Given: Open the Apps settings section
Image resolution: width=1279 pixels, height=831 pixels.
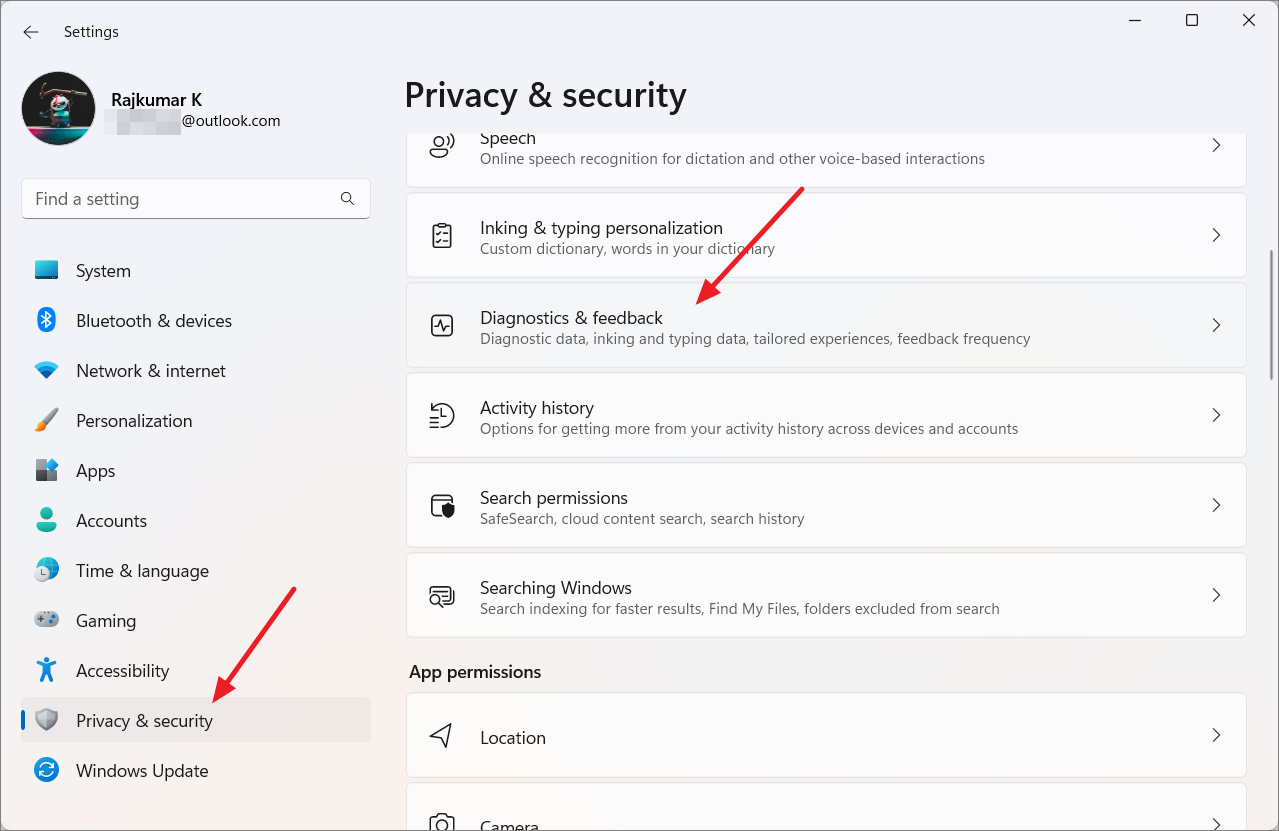Looking at the screenshot, I should click(96, 471).
